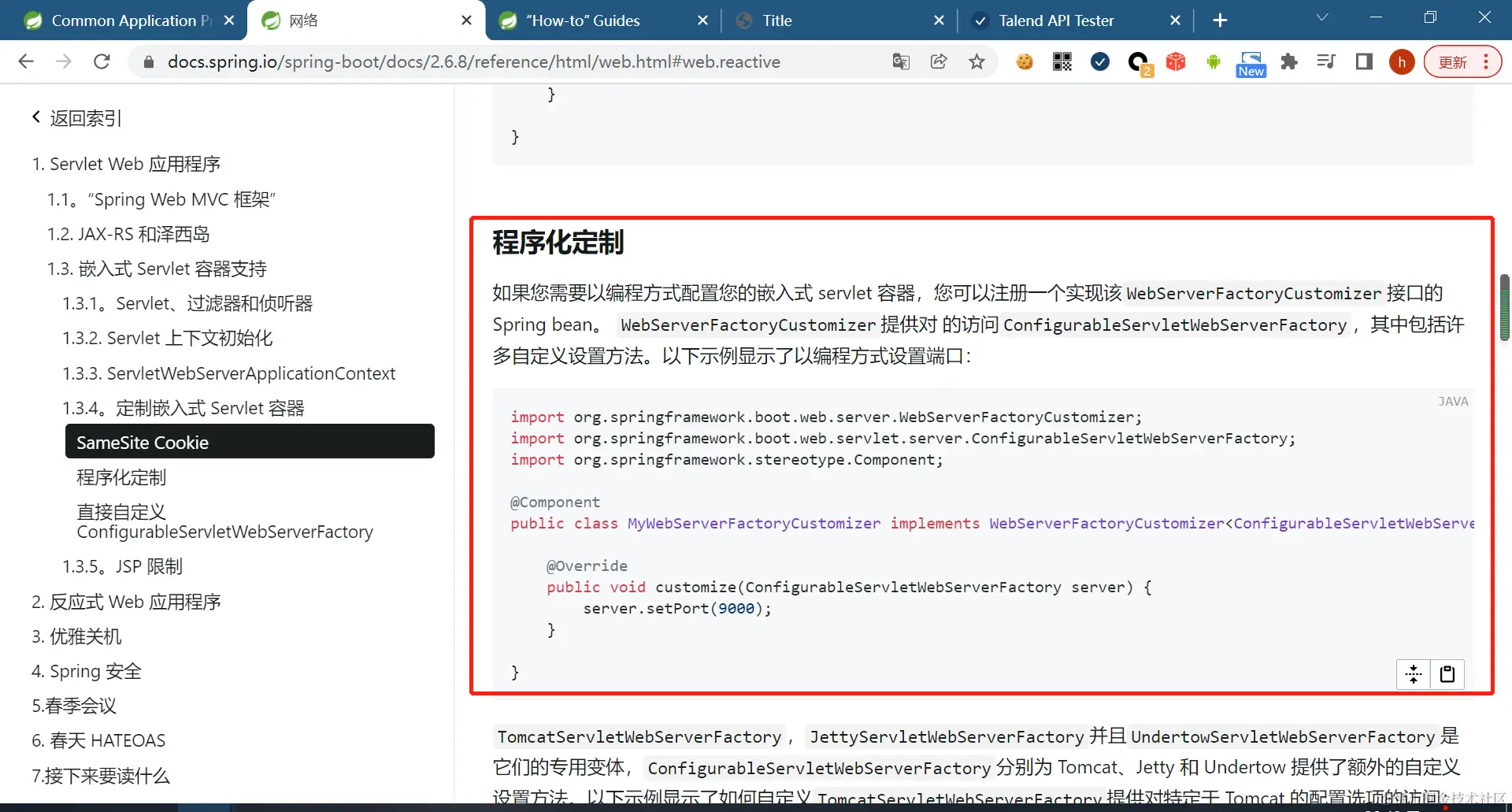The height and width of the screenshot is (812, 1512).
Task: Open section 6. 春天 HATEOAS
Action: 98,740
